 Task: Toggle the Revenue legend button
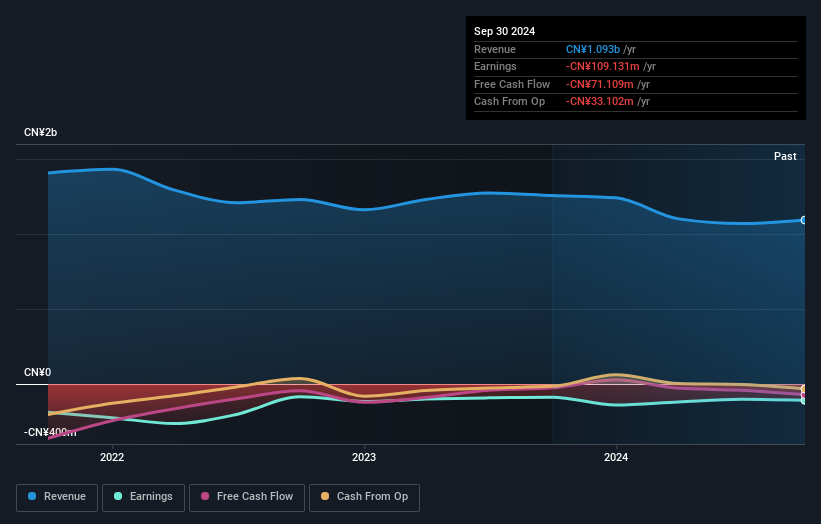pos(57,497)
